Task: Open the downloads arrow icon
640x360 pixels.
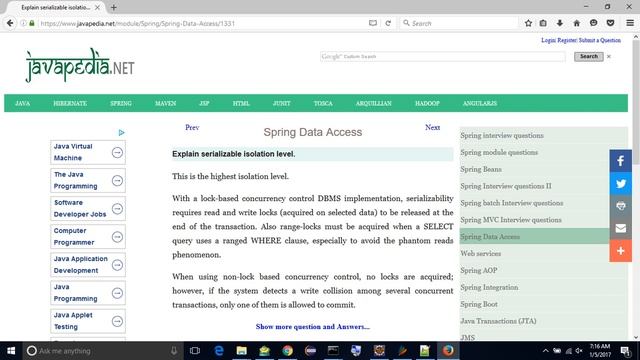Action: 560,23
